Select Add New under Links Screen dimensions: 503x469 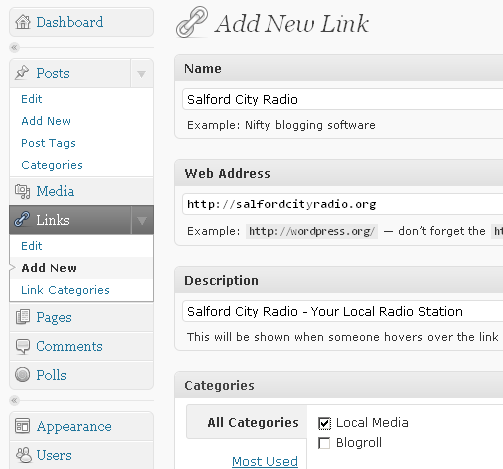pyautogui.click(x=49, y=268)
